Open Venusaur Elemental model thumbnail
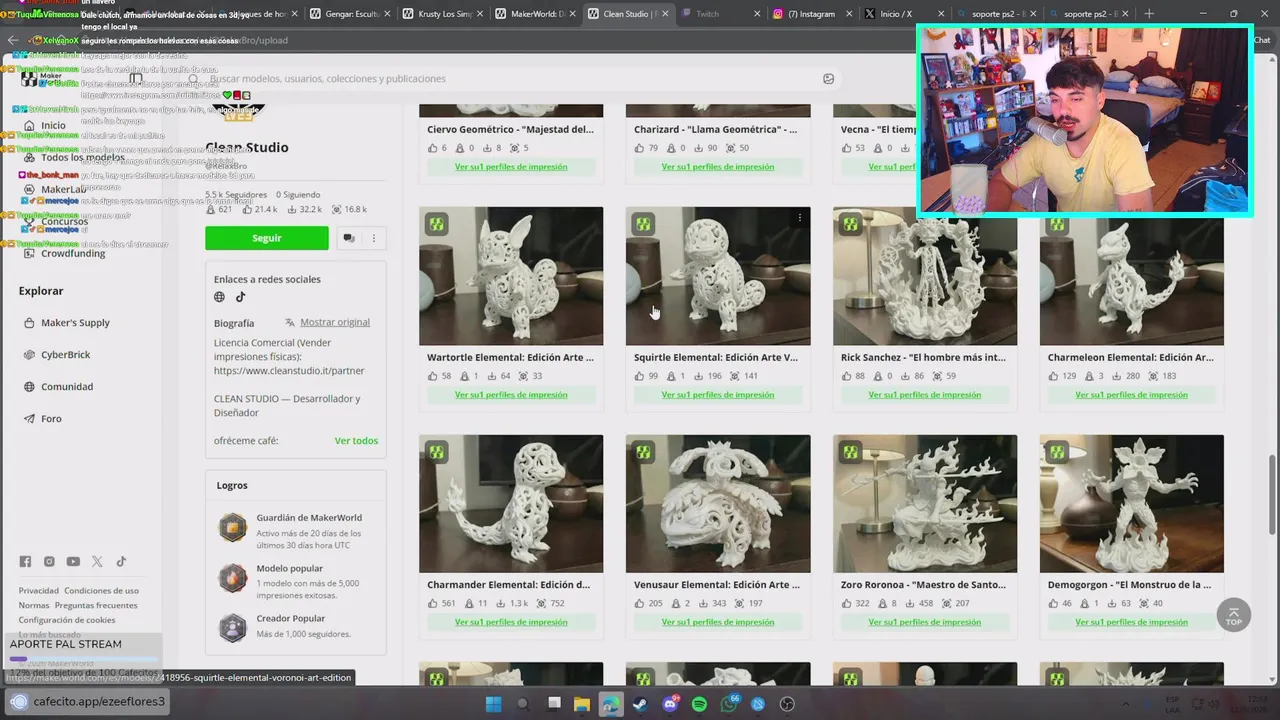This screenshot has height=720, width=1280. pos(718,503)
